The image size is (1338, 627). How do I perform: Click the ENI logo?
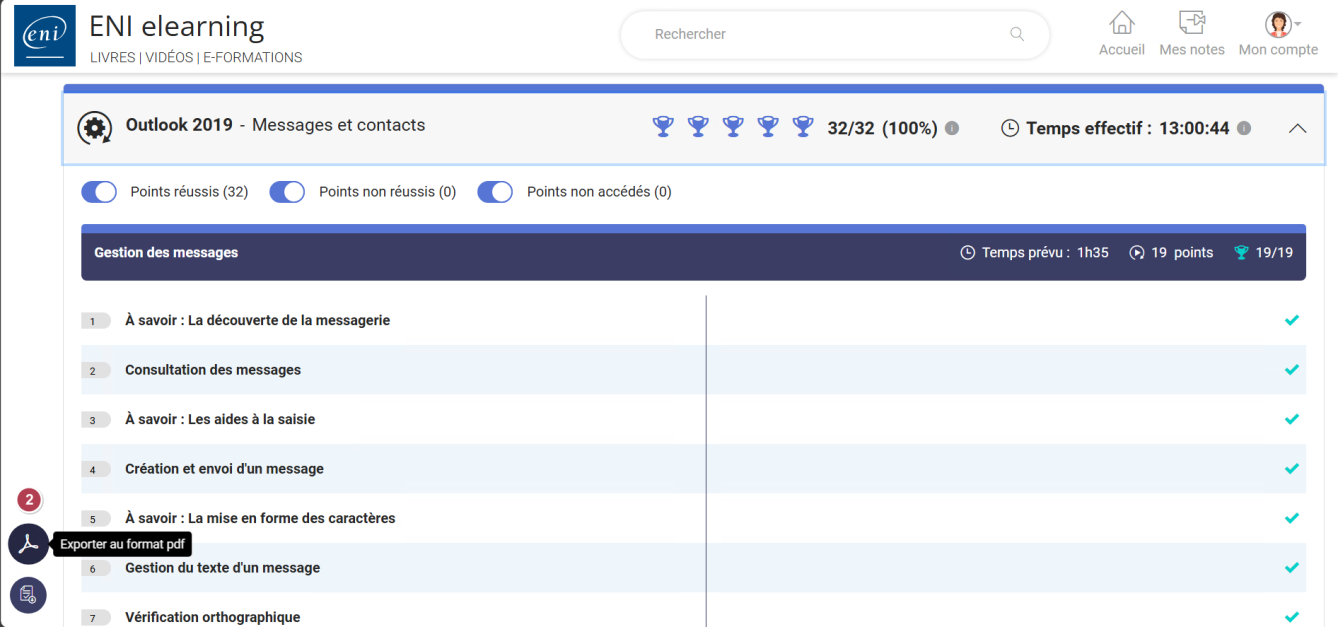[44, 35]
